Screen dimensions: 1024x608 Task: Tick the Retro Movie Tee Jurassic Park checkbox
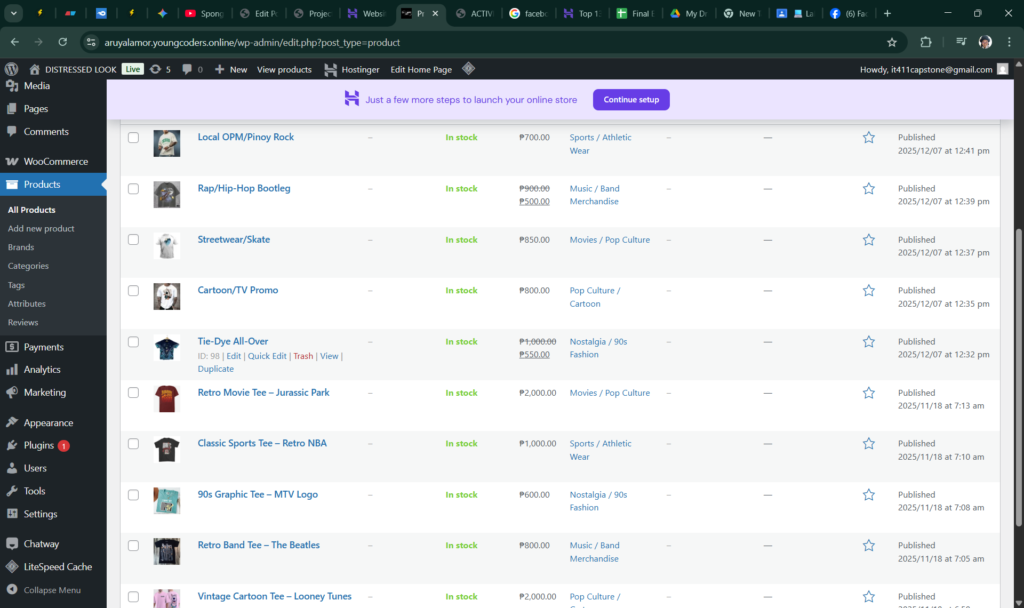pos(133,393)
